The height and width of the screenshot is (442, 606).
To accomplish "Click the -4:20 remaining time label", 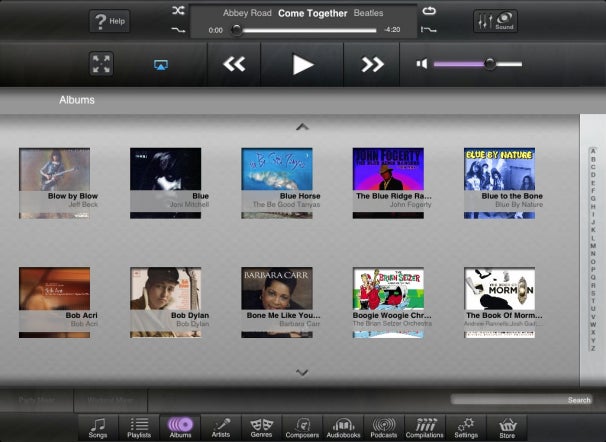I will [392, 30].
